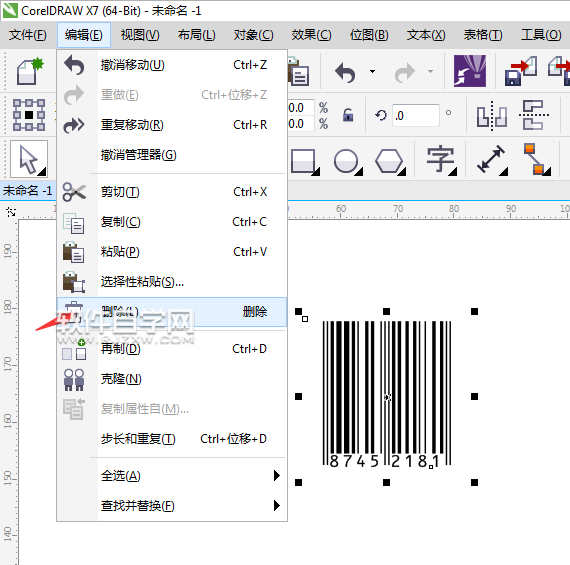Choose 粘贴(P) menu entry
570x565 pixels.
pyautogui.click(x=172, y=252)
